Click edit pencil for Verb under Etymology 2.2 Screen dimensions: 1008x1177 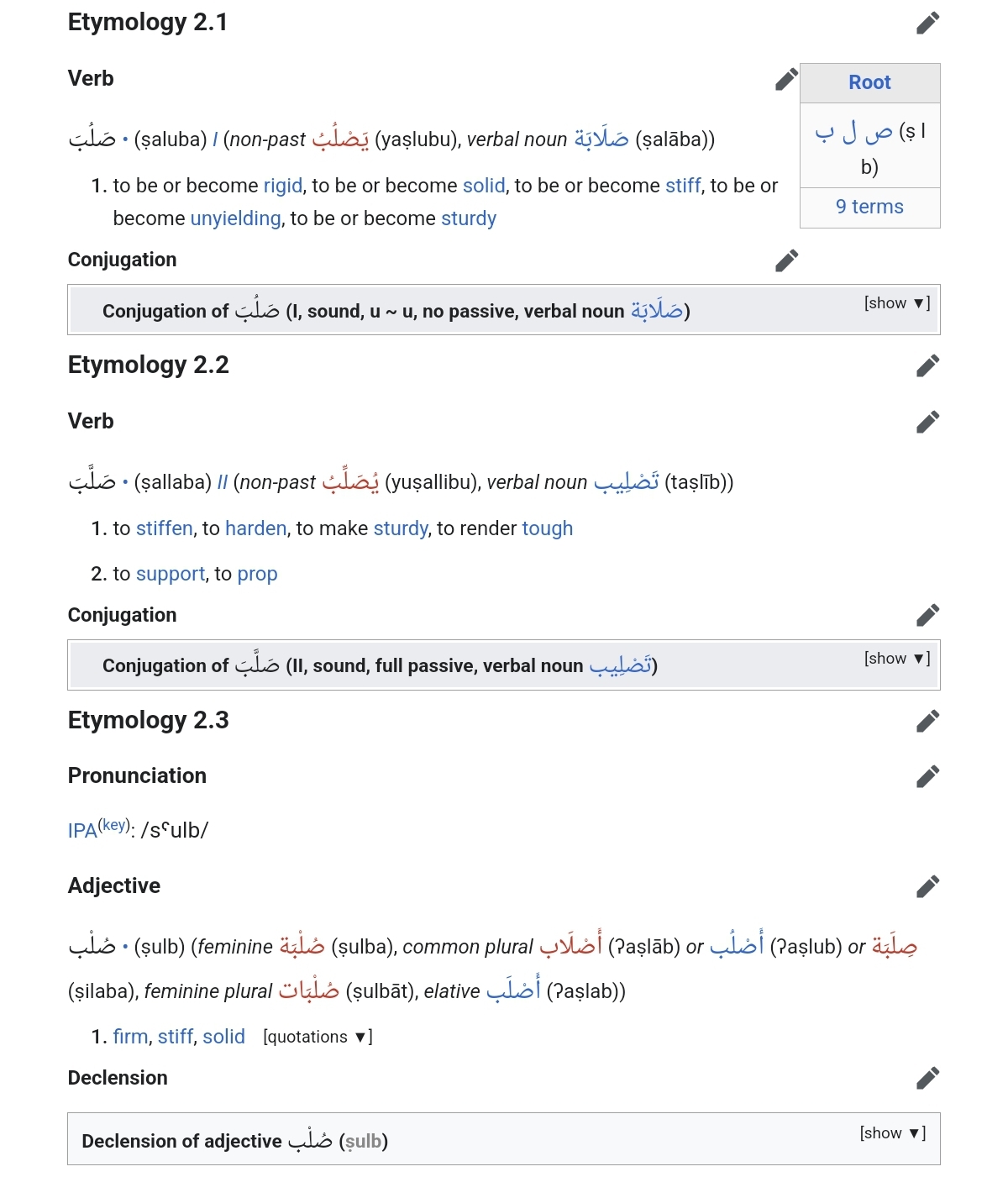tap(927, 422)
